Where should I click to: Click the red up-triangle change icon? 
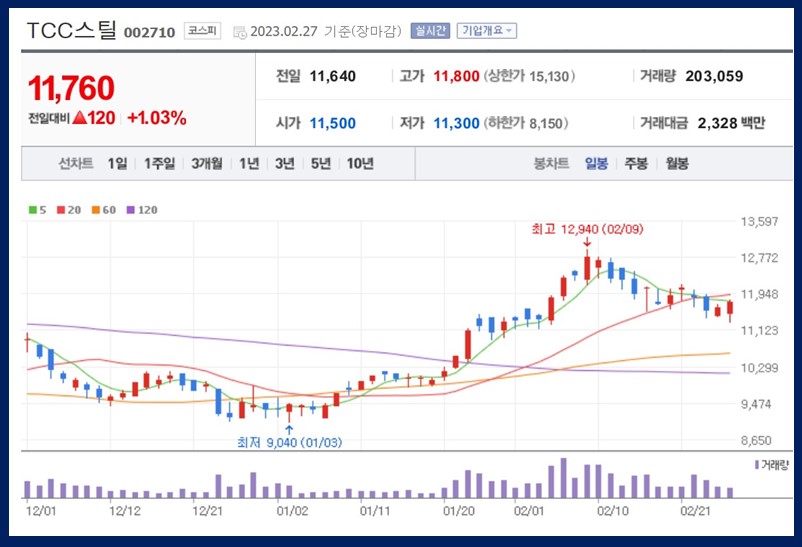click(x=79, y=118)
